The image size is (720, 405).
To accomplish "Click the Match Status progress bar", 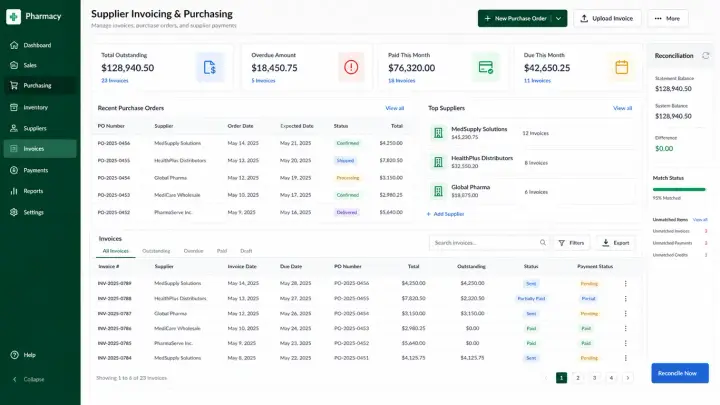I will tap(679, 189).
